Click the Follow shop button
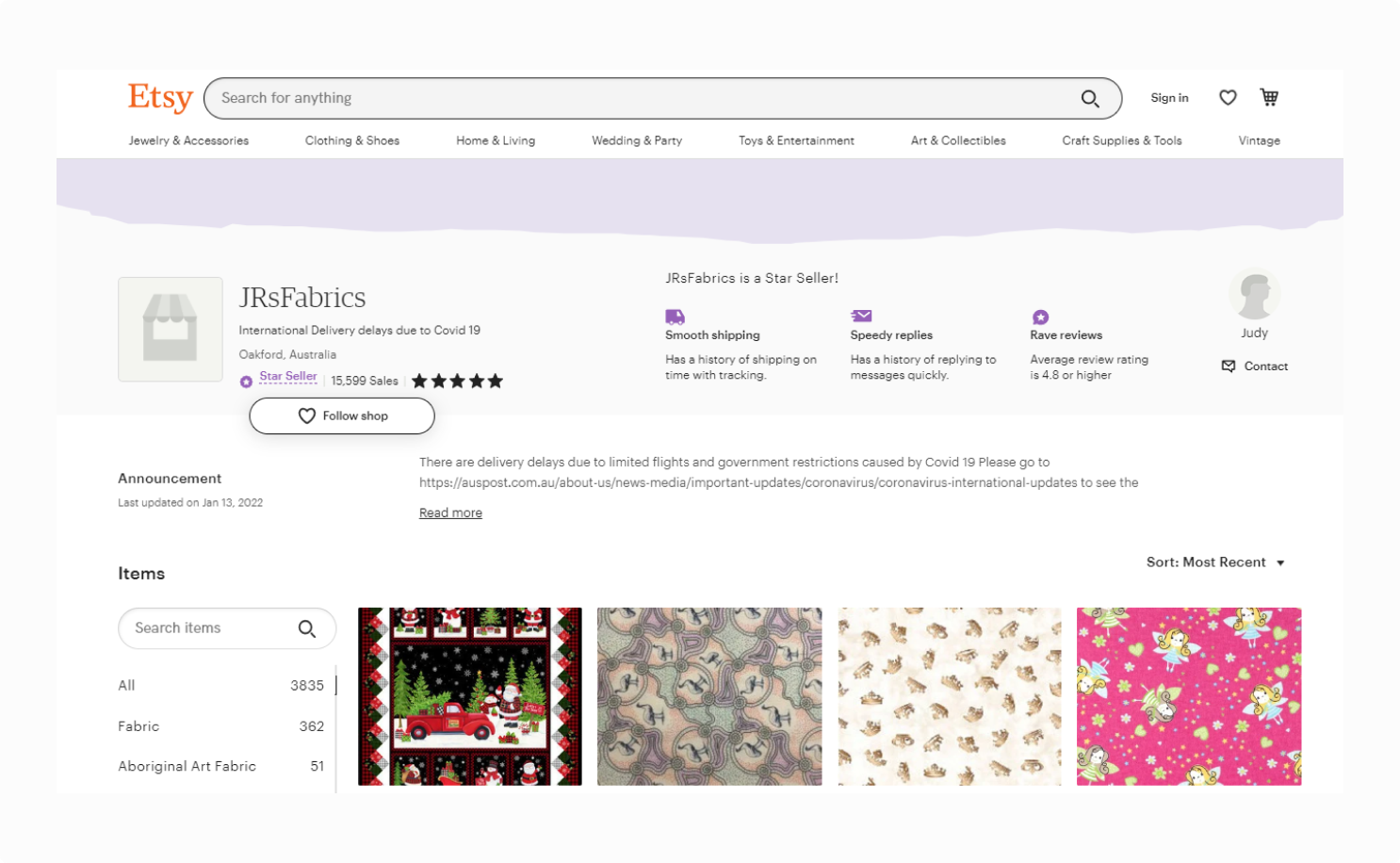The height and width of the screenshot is (863, 1400). [x=342, y=415]
